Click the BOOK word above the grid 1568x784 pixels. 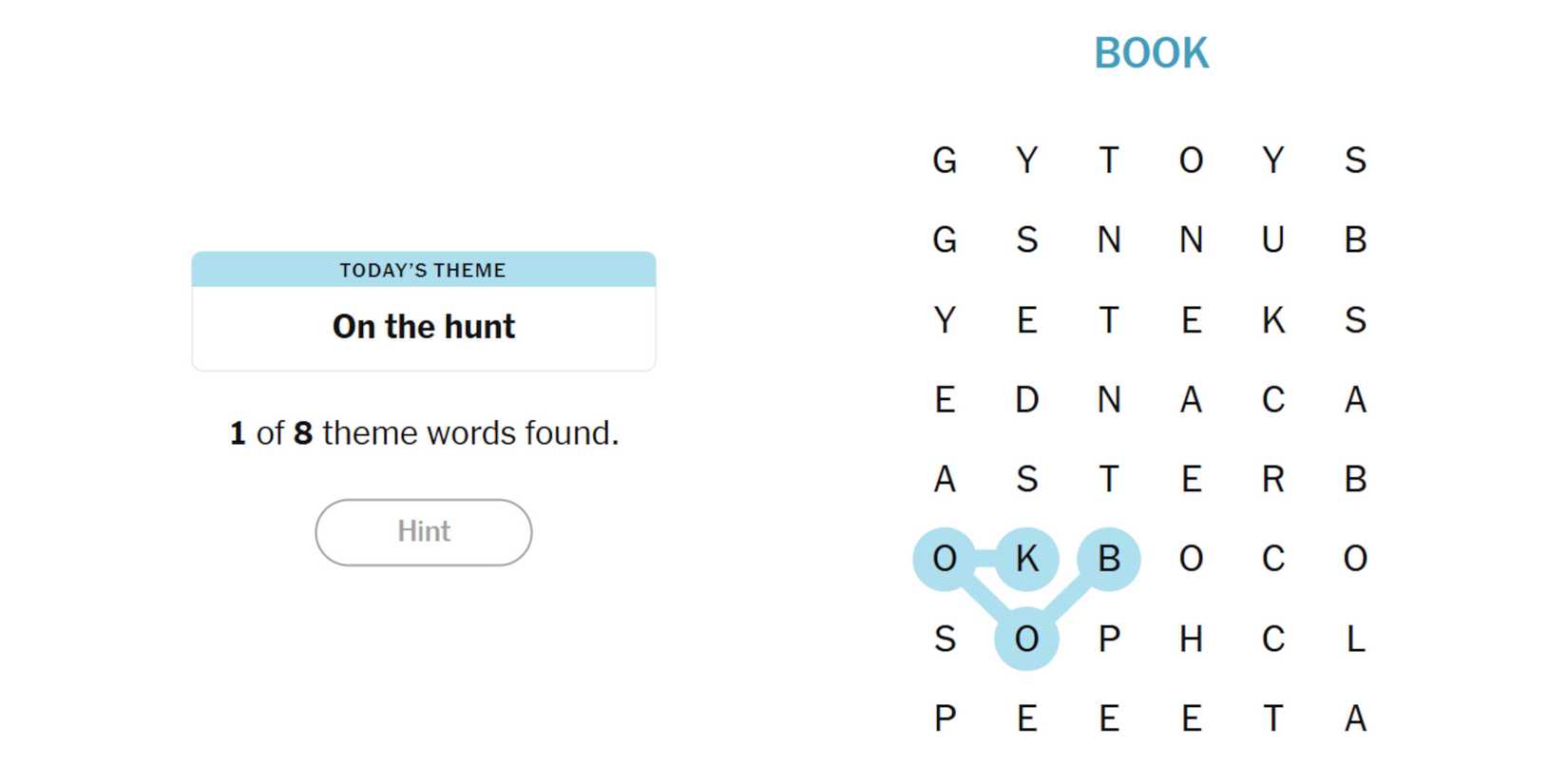[1151, 53]
